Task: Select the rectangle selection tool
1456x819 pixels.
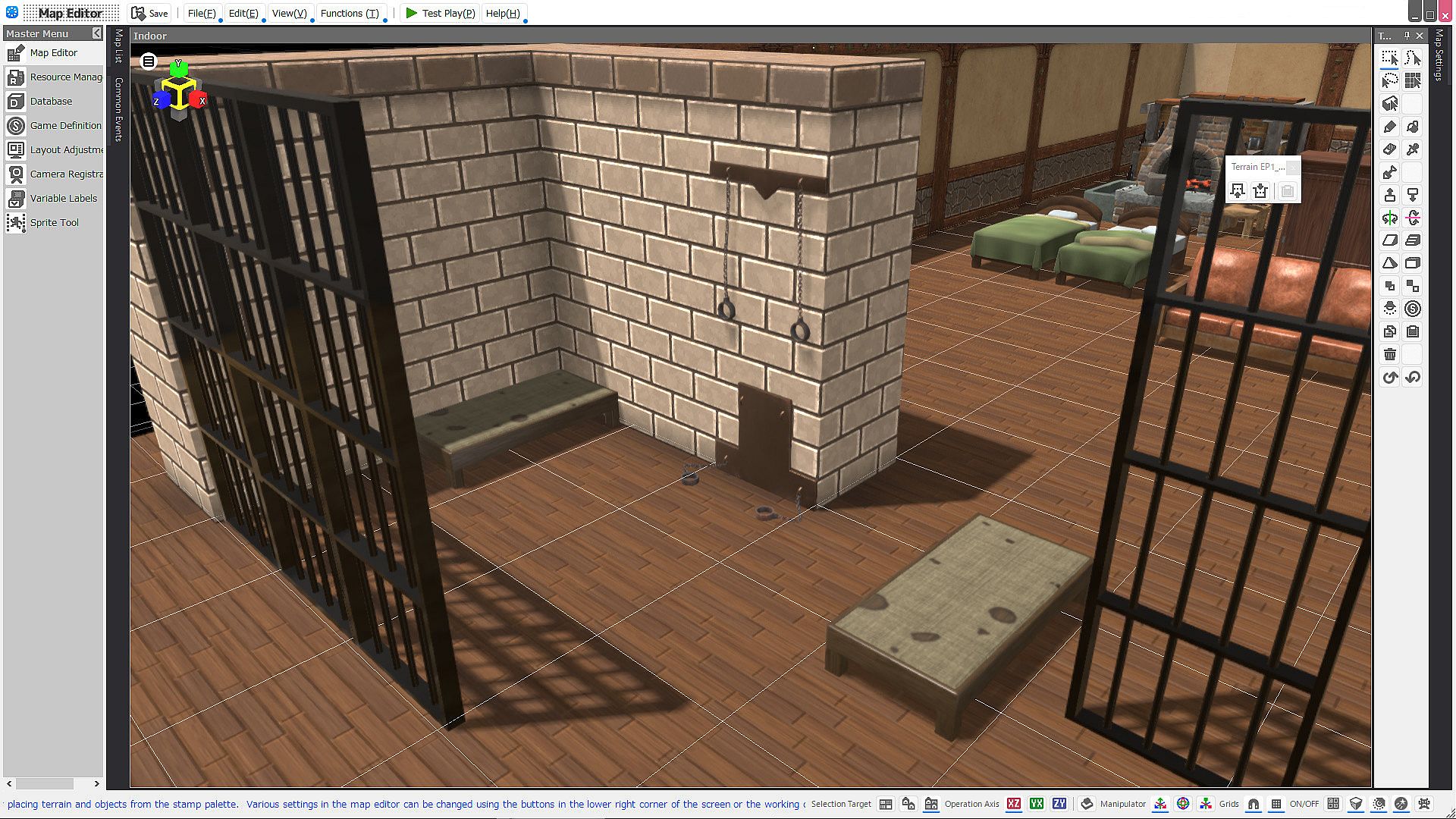Action: coord(1389,58)
